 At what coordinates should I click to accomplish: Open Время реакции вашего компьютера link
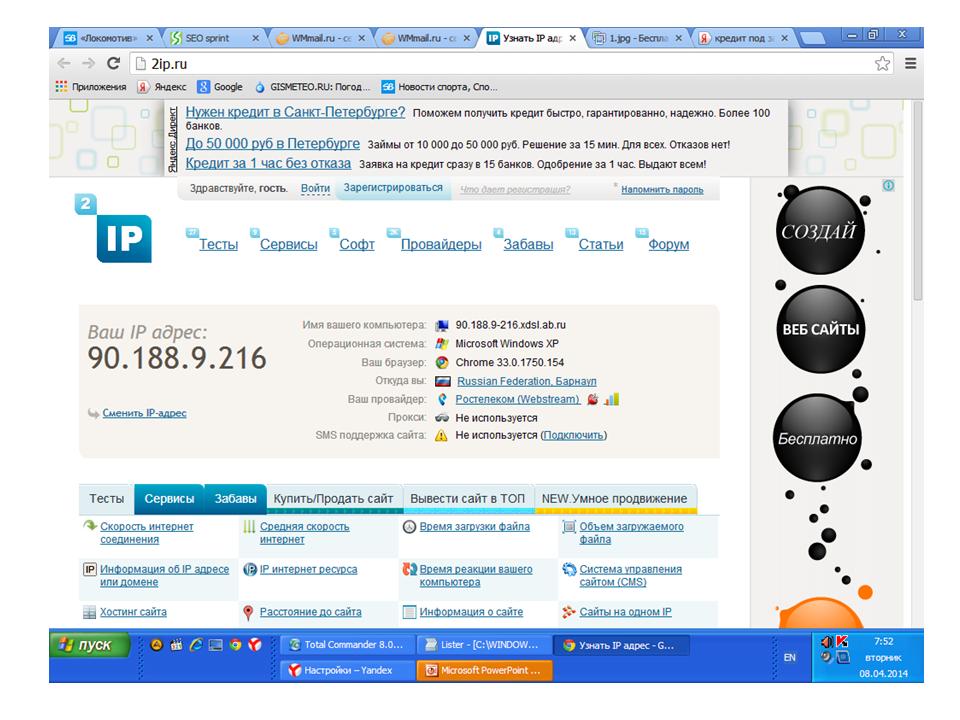(476, 576)
